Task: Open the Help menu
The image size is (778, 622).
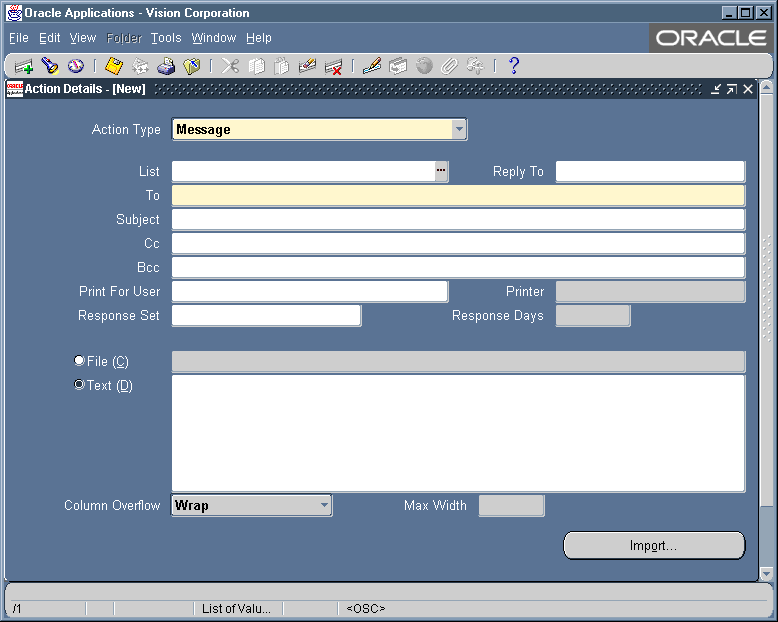Action: (259, 38)
